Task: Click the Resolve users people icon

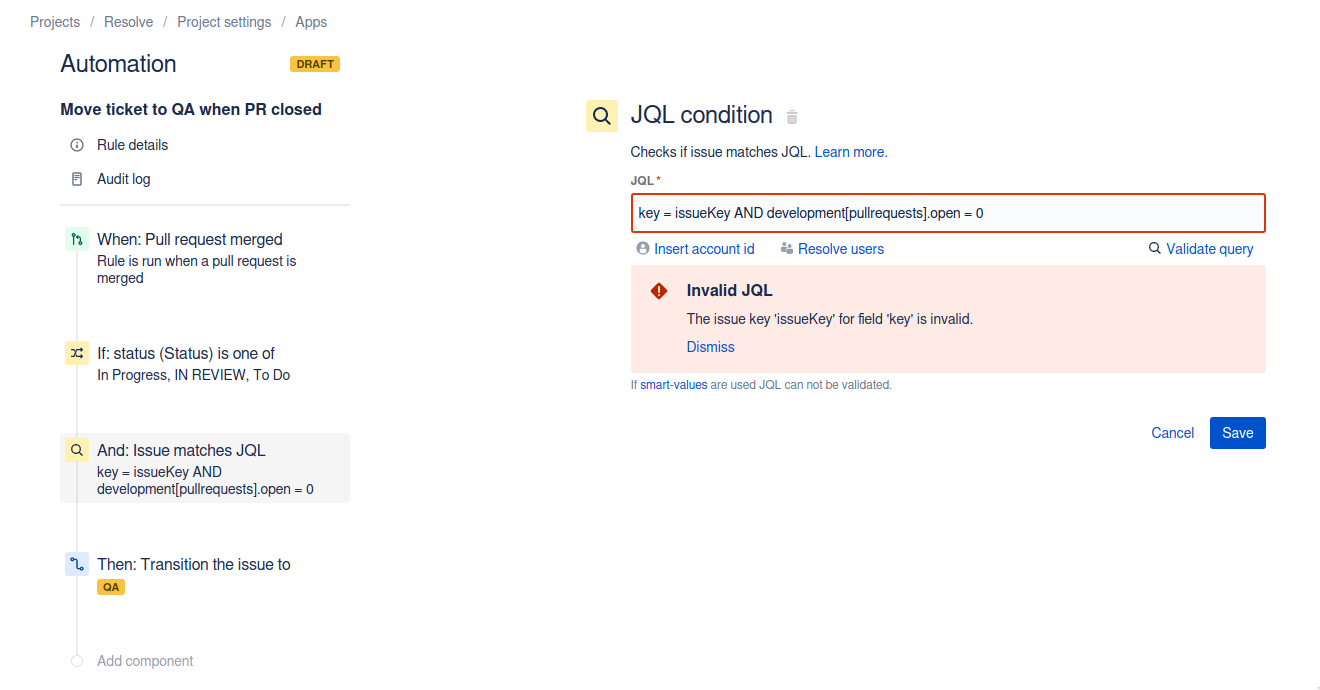Action: pos(787,249)
